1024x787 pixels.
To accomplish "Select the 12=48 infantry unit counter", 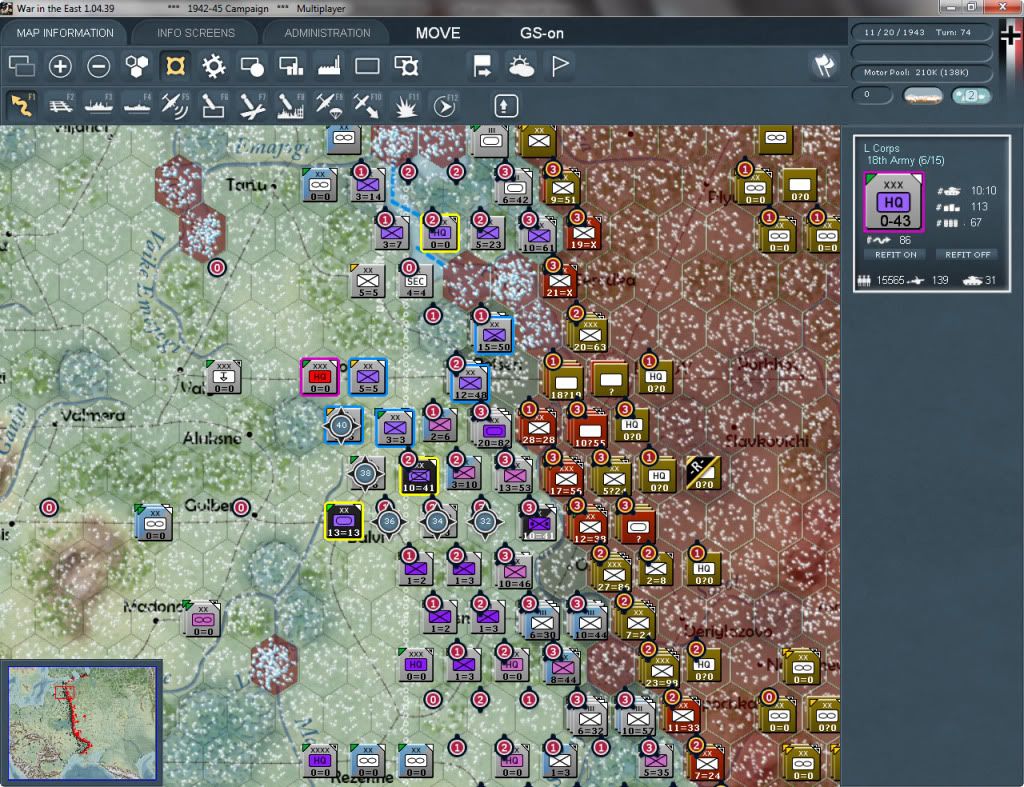I will click(470, 383).
